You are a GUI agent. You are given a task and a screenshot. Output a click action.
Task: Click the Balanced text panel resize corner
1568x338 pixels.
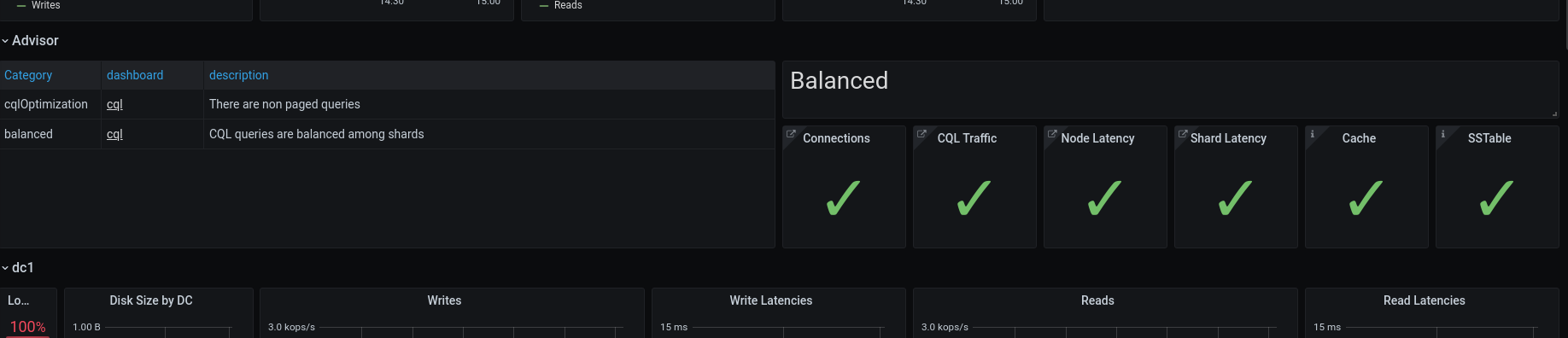(x=1554, y=114)
